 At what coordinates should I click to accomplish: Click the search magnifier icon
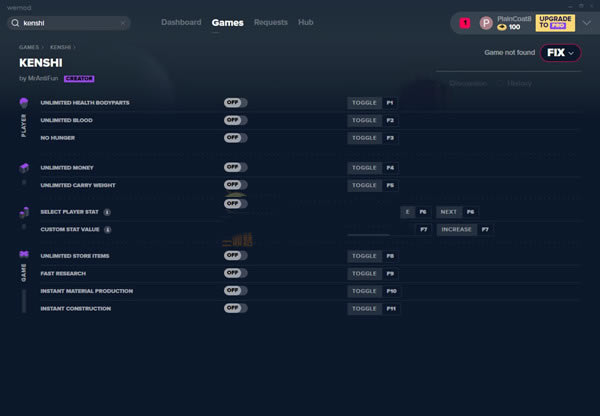pyautogui.click(x=15, y=23)
